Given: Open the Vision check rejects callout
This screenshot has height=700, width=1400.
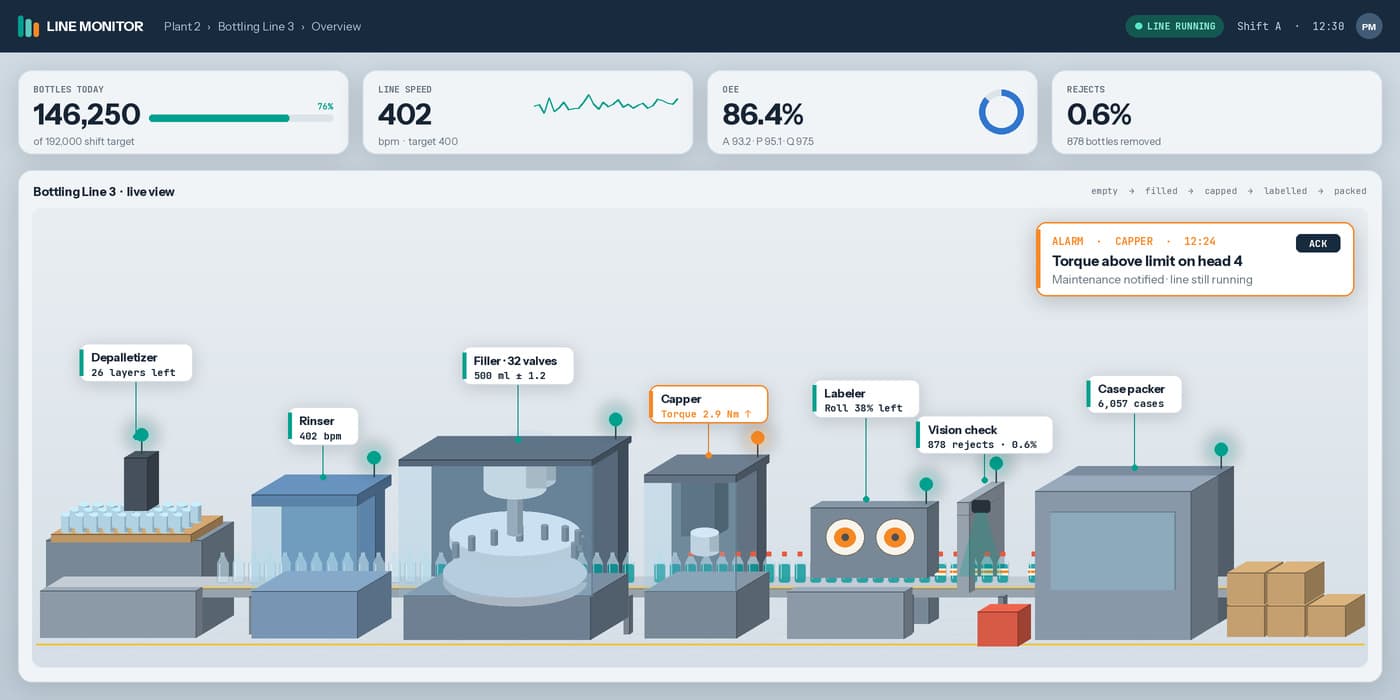Looking at the screenshot, I should pyautogui.click(x=985, y=436).
